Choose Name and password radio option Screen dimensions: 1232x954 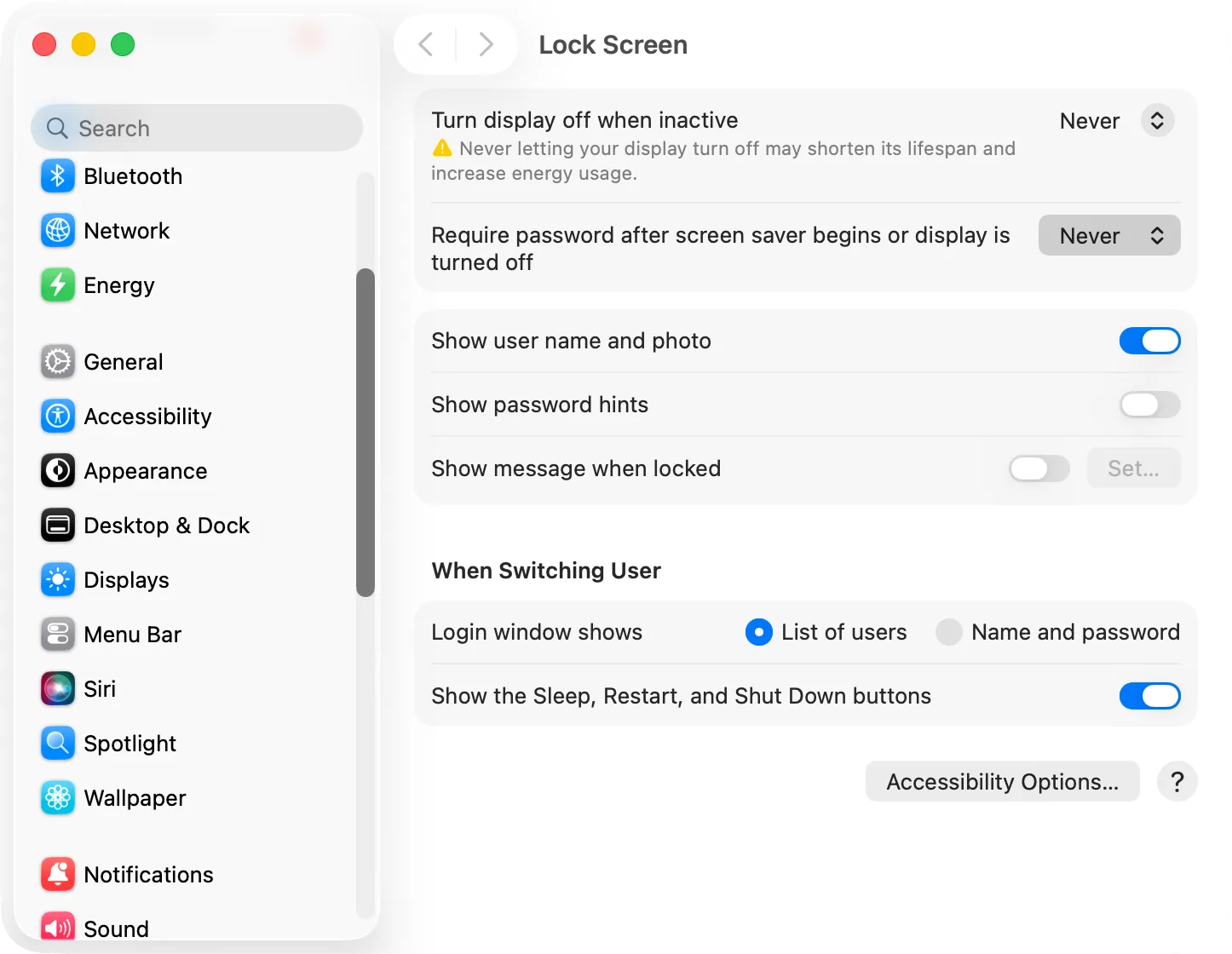pos(948,632)
